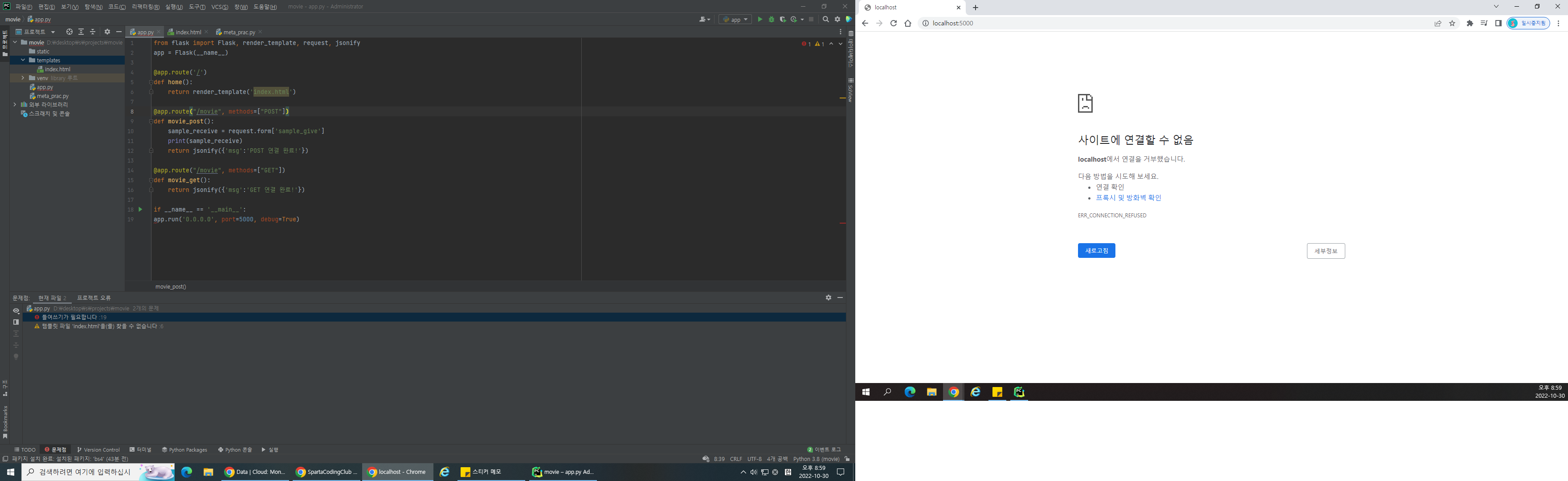Viewport: 1568px width, 481px height.
Task: Open PyCharm IDE settings gear in toolbar
Action: point(837,20)
